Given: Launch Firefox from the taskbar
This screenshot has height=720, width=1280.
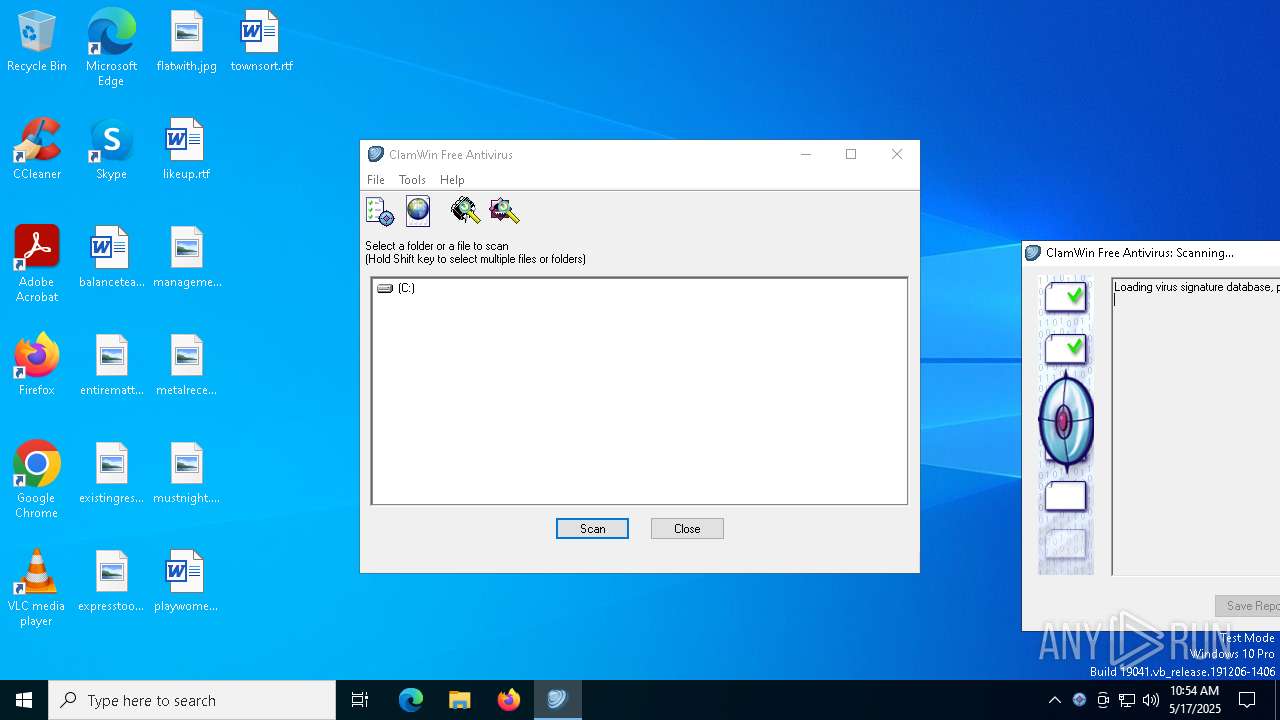Looking at the screenshot, I should tap(508, 700).
